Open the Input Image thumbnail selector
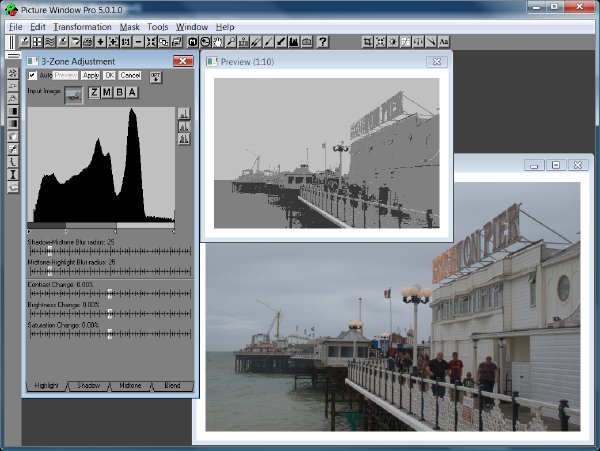Viewport: 600px width, 451px height. [x=73, y=96]
